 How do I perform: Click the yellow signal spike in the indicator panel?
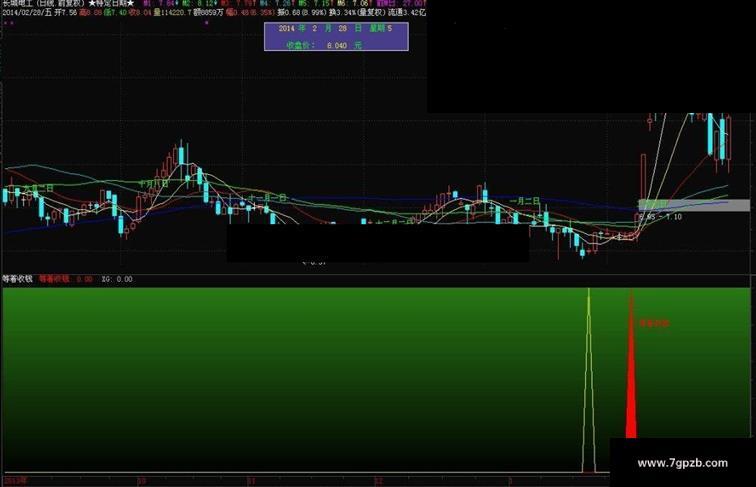click(x=588, y=381)
